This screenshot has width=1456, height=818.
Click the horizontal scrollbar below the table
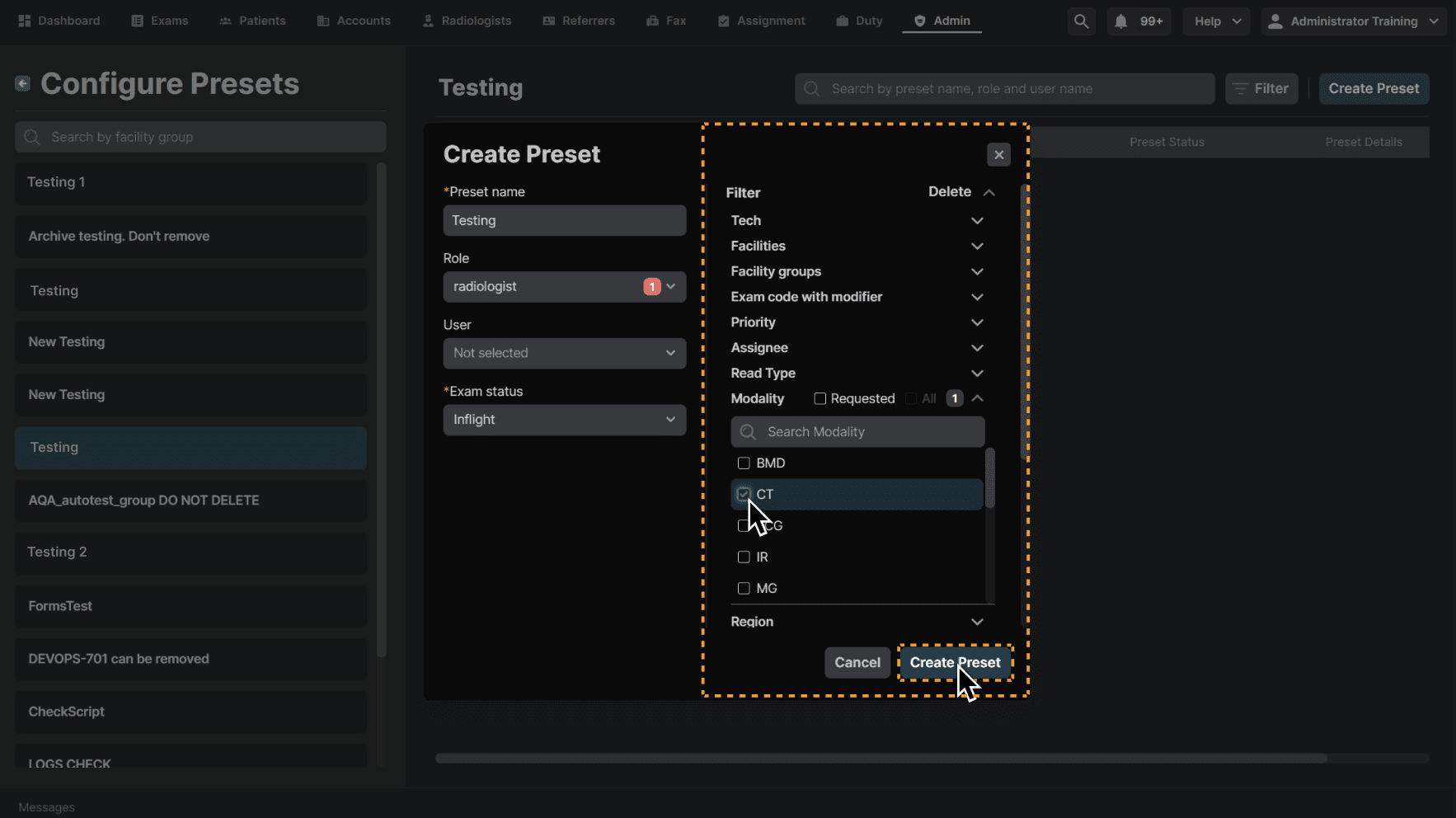click(x=881, y=758)
